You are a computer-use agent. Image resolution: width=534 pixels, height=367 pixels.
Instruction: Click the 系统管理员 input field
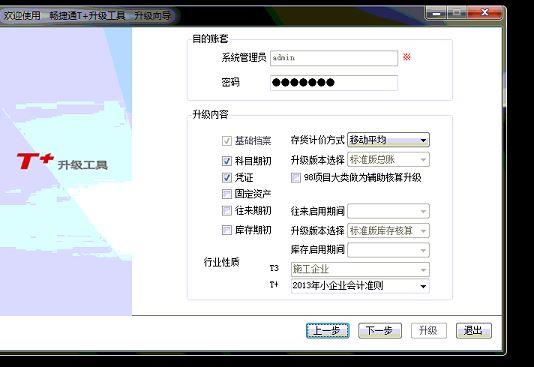[x=334, y=58]
